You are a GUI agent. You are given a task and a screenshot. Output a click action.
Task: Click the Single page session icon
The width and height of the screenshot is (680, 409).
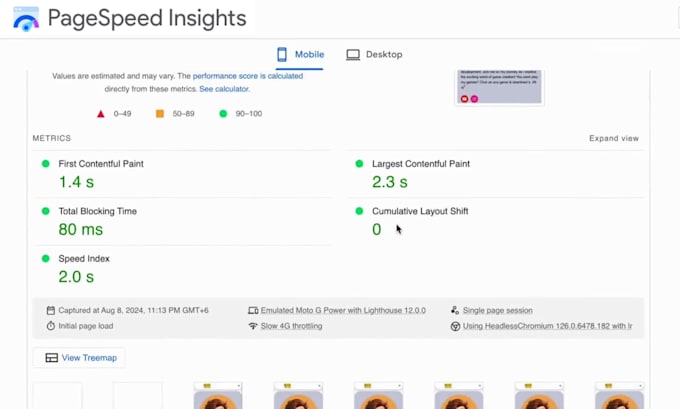(x=455, y=310)
